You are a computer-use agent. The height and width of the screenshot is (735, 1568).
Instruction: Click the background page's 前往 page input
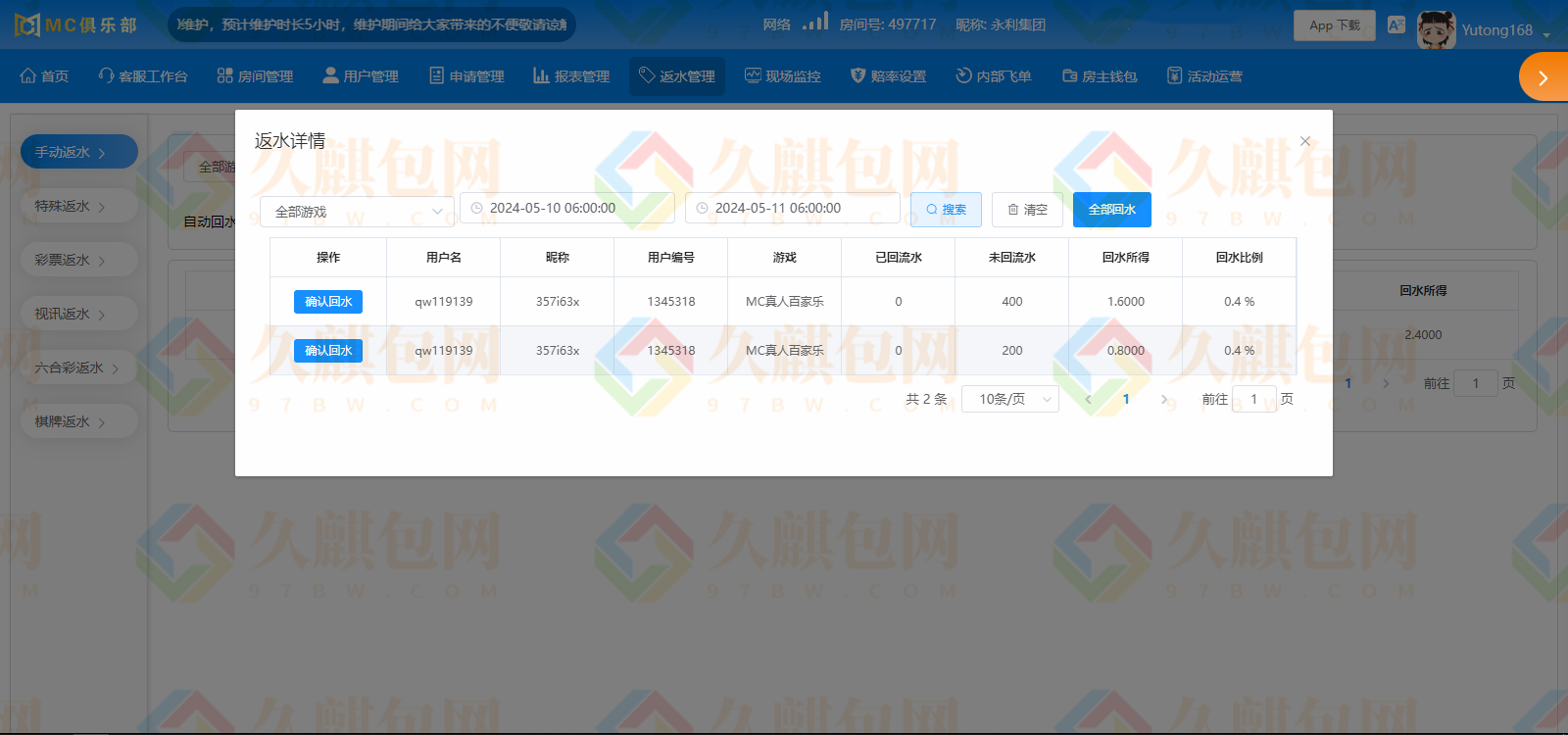(1476, 383)
